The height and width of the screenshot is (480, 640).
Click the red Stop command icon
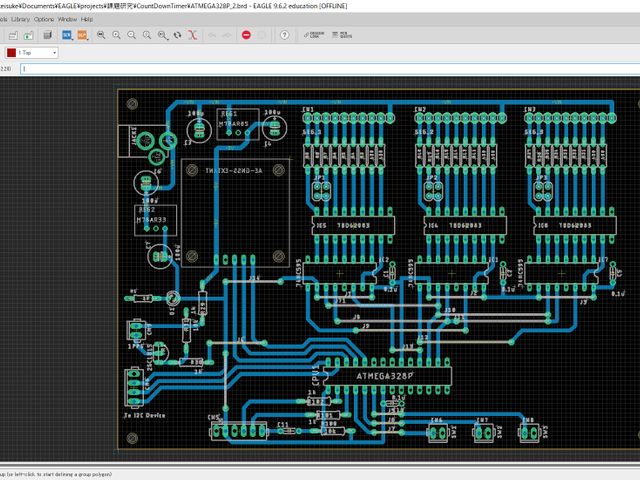click(246, 35)
